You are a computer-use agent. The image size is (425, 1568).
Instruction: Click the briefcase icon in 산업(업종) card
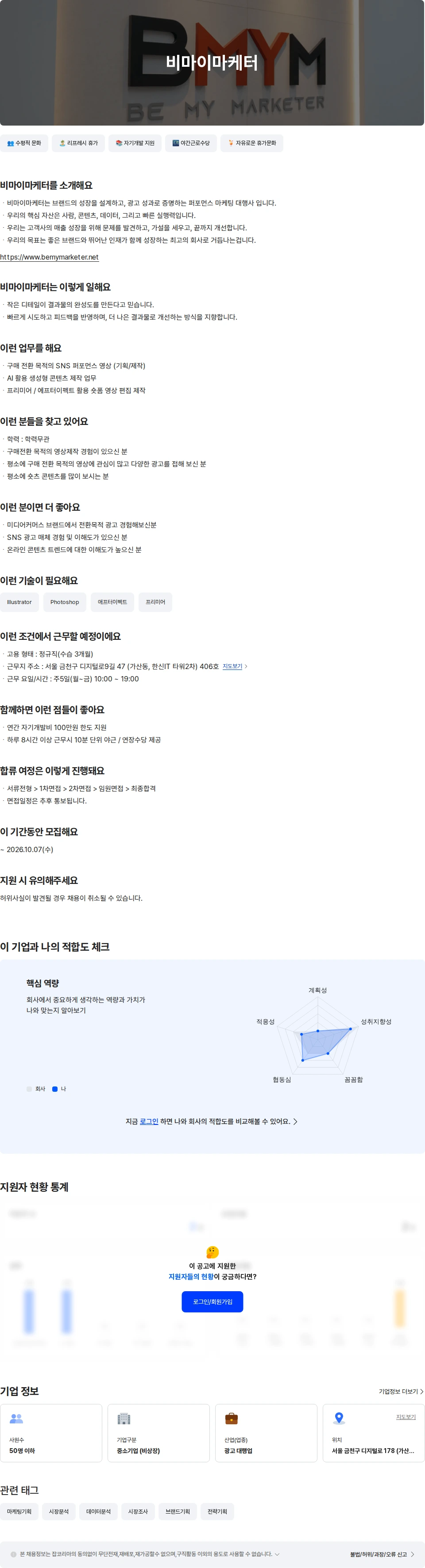(x=232, y=1419)
